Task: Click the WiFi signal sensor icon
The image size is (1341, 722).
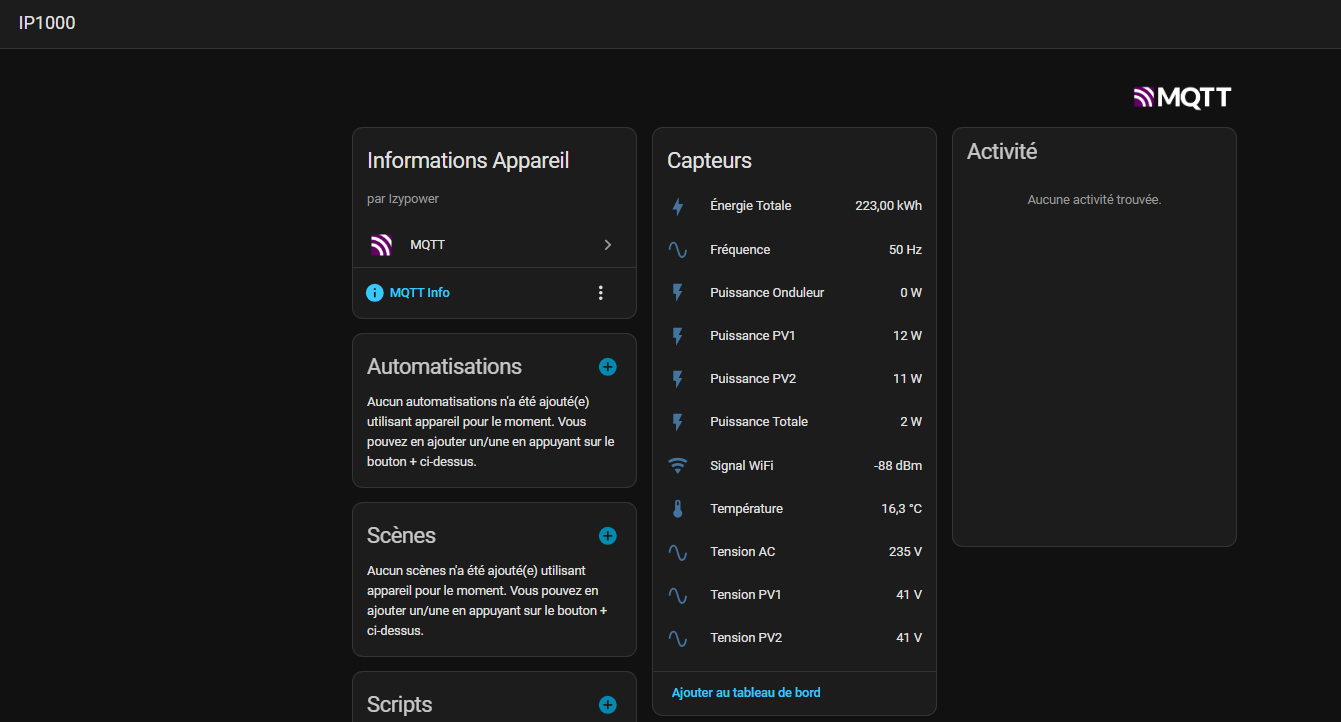Action: tap(678, 466)
